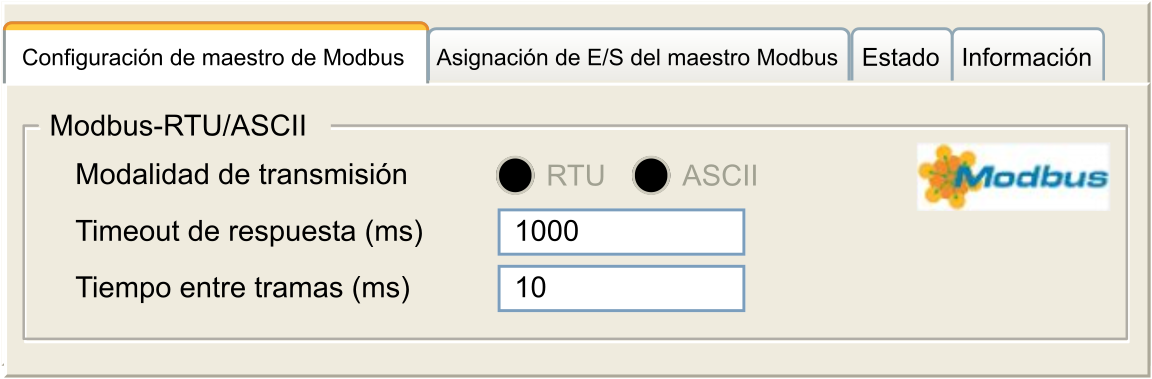Click the empty tab strip beside Información
The height and width of the screenshot is (379, 1152).
[1126, 57]
